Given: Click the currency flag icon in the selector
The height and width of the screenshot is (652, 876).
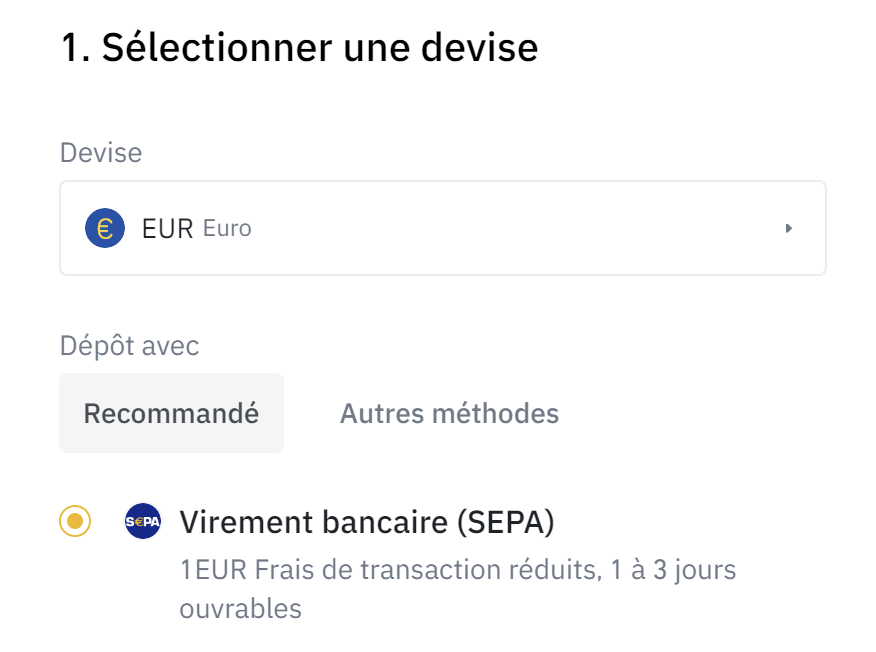Looking at the screenshot, I should [104, 228].
